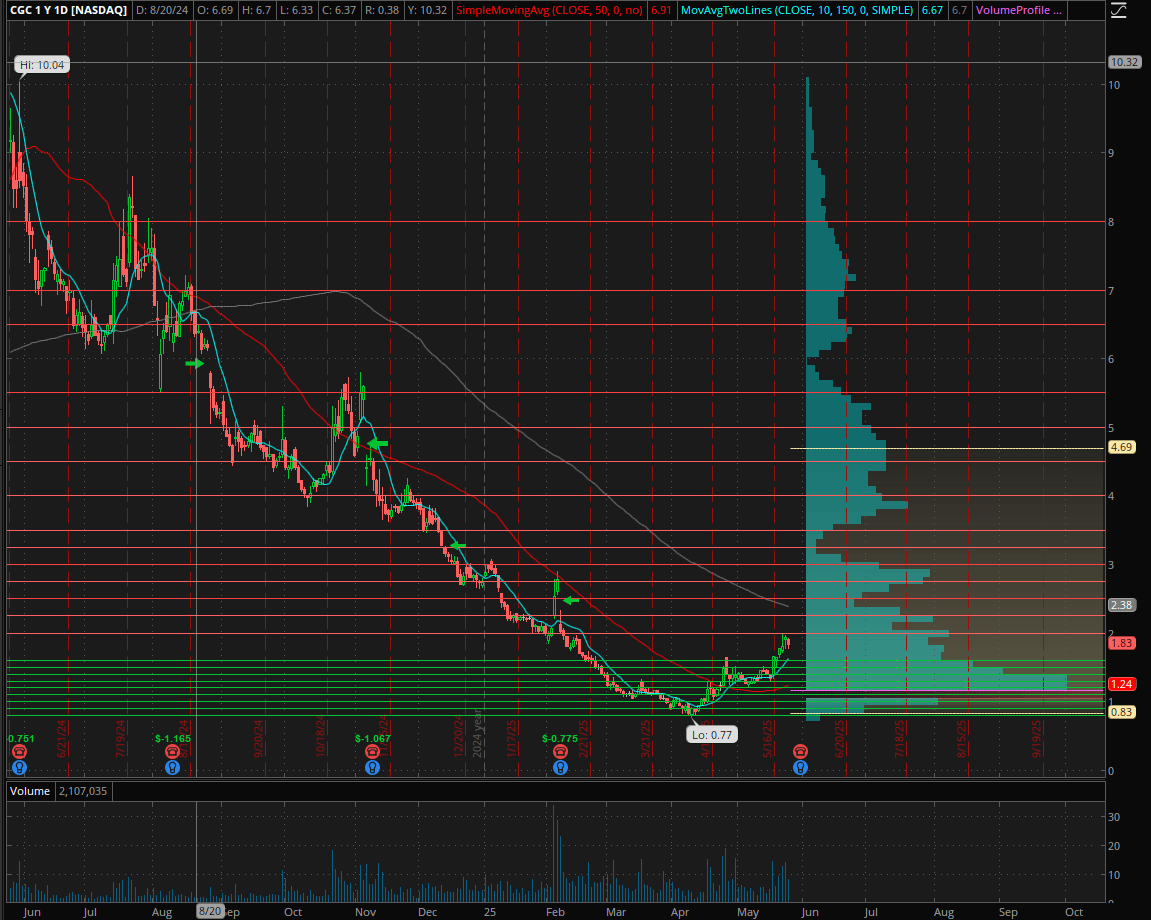1151x920 pixels.
Task: Click the red earnings phone icon under -0.751
Action: pyautogui.click(x=20, y=752)
